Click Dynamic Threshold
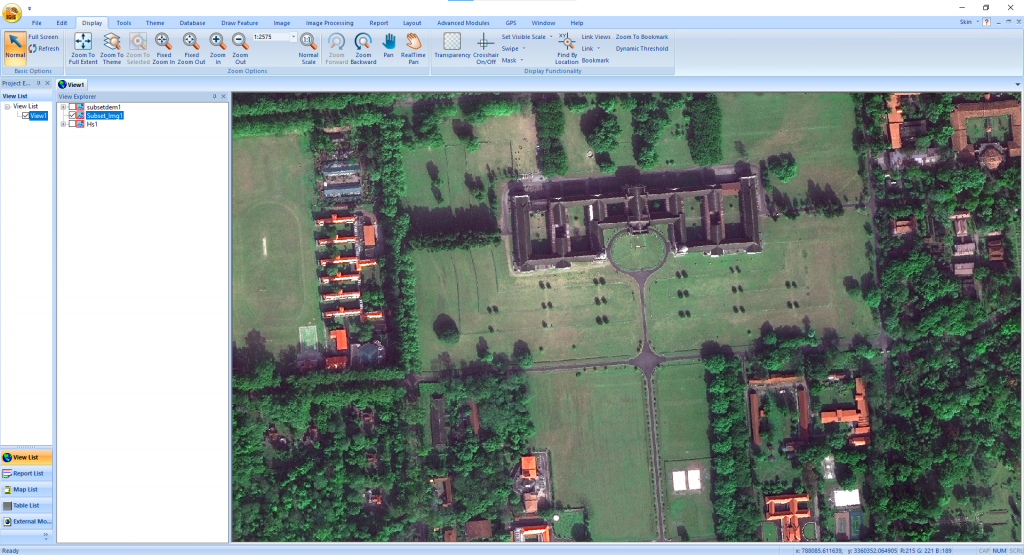This screenshot has height=555, width=1024. point(641,49)
